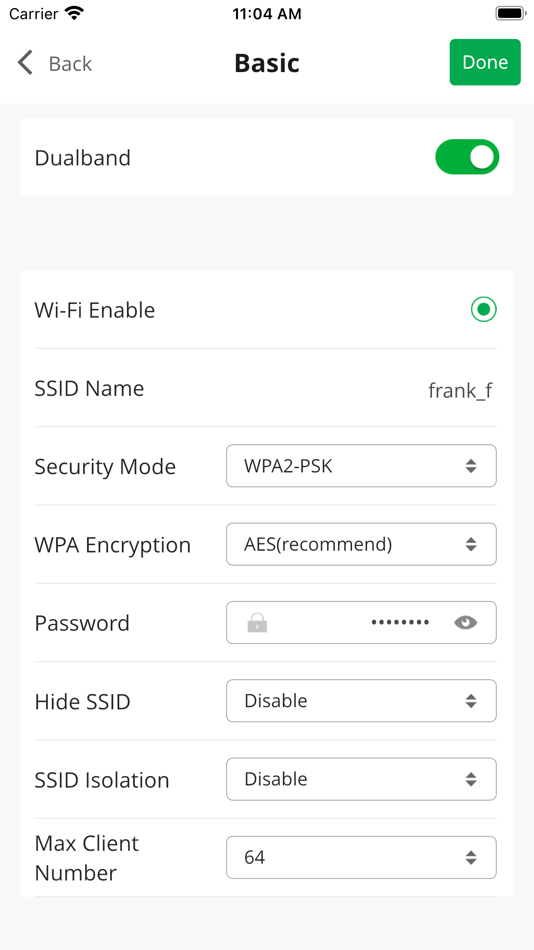
Task: Tap the back chevron arrow icon
Action: [x=25, y=62]
